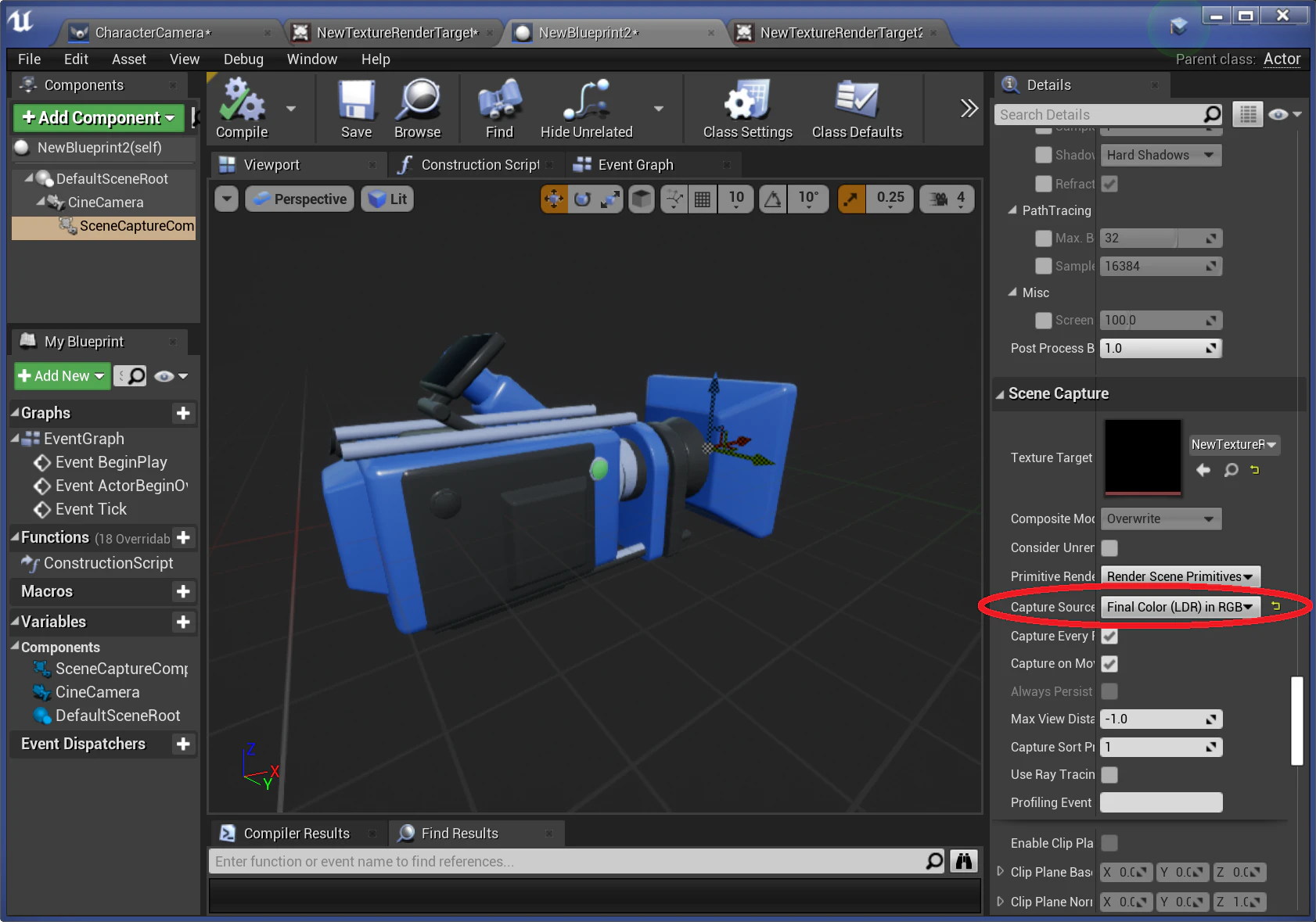Switch to Event Graph tab

635,165
